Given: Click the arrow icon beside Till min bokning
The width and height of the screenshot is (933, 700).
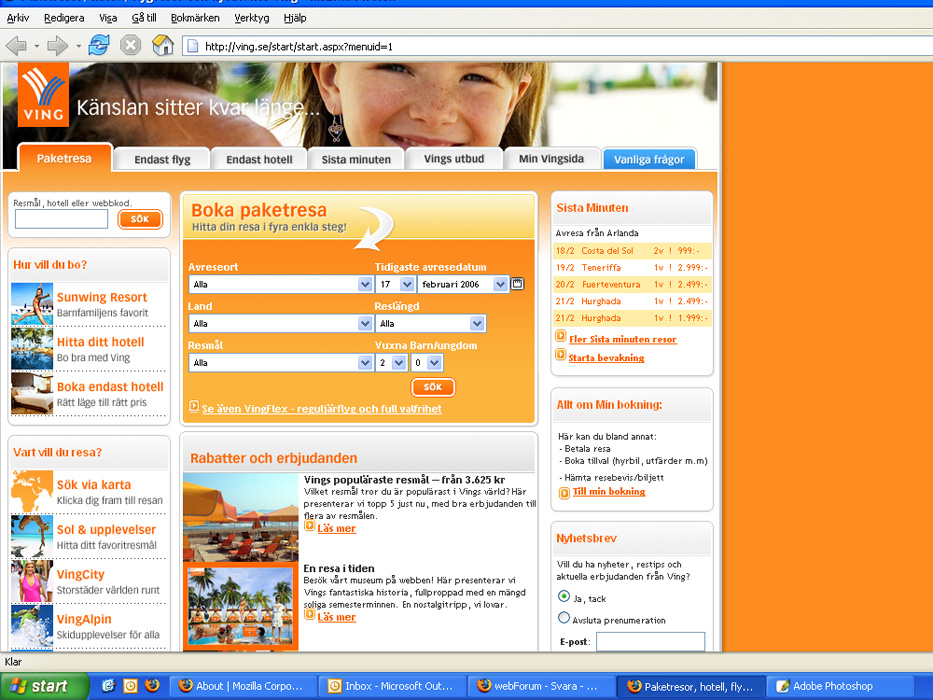Looking at the screenshot, I should [564, 493].
